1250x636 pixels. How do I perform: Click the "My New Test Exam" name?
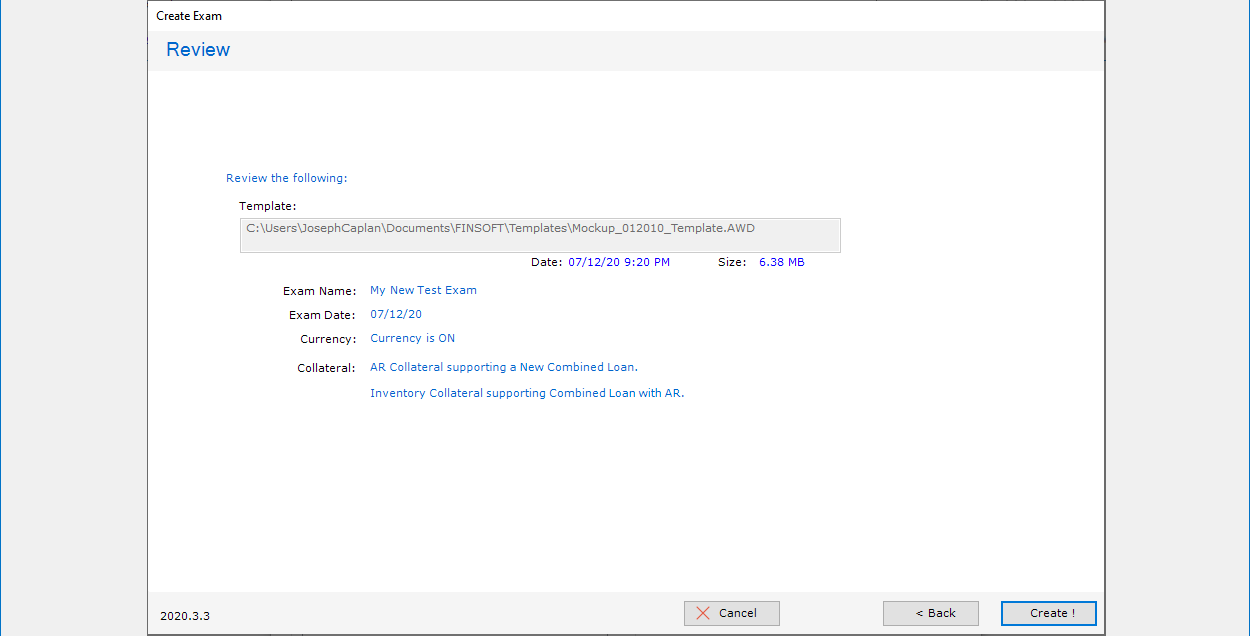pos(423,290)
